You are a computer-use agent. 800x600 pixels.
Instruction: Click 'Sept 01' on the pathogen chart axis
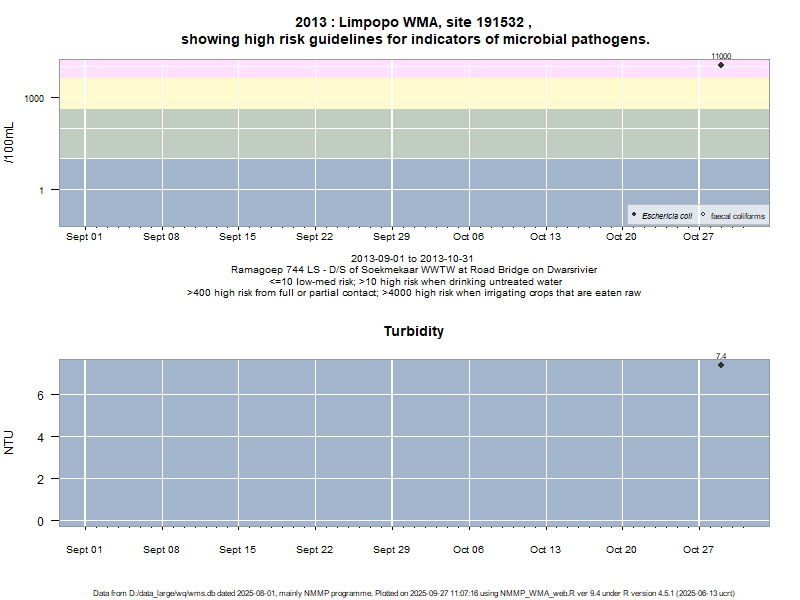coord(84,237)
